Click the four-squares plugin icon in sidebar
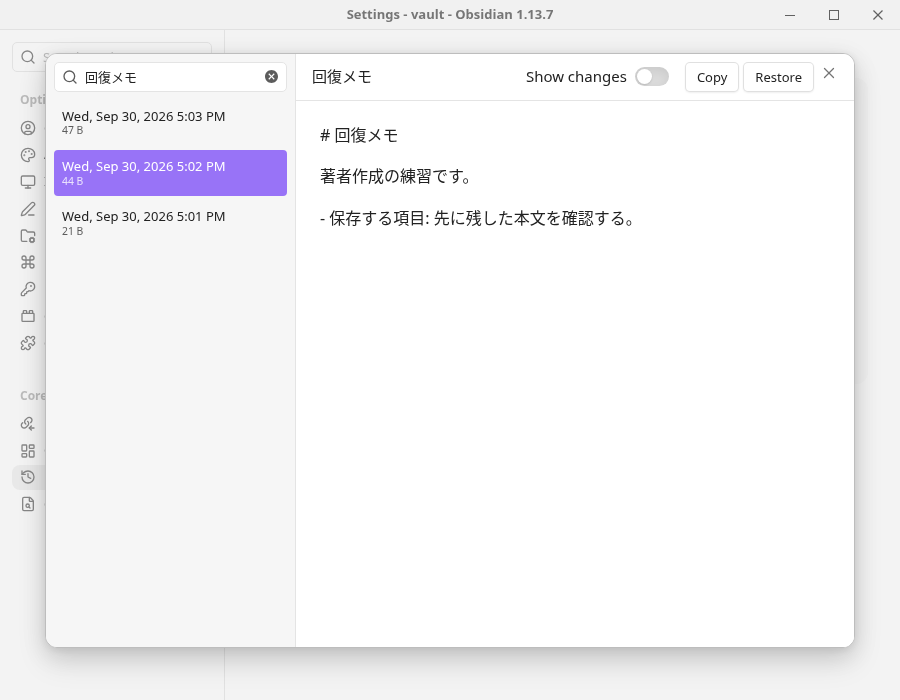900x700 pixels. [x=28, y=450]
